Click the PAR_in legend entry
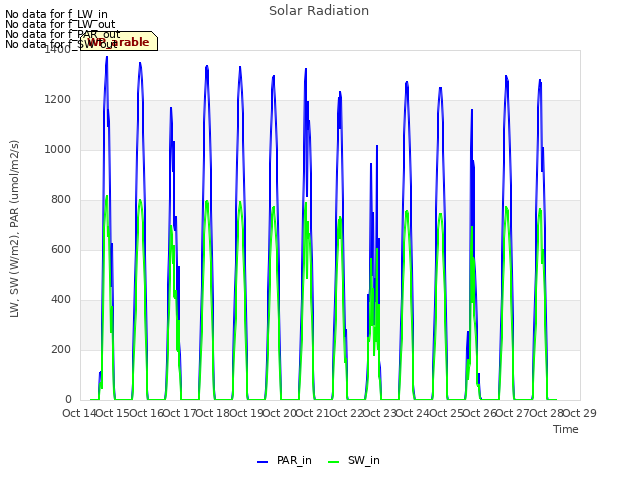 coord(284,460)
